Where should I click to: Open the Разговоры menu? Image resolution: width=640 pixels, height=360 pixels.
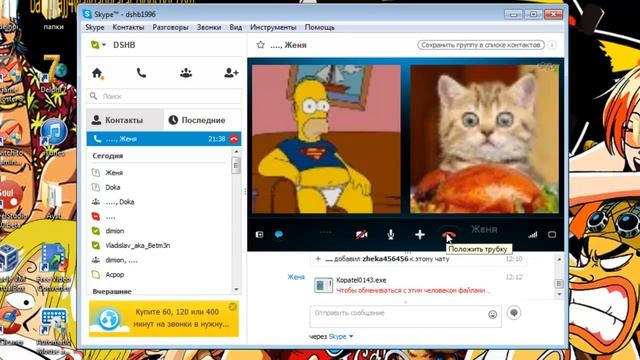click(170, 27)
